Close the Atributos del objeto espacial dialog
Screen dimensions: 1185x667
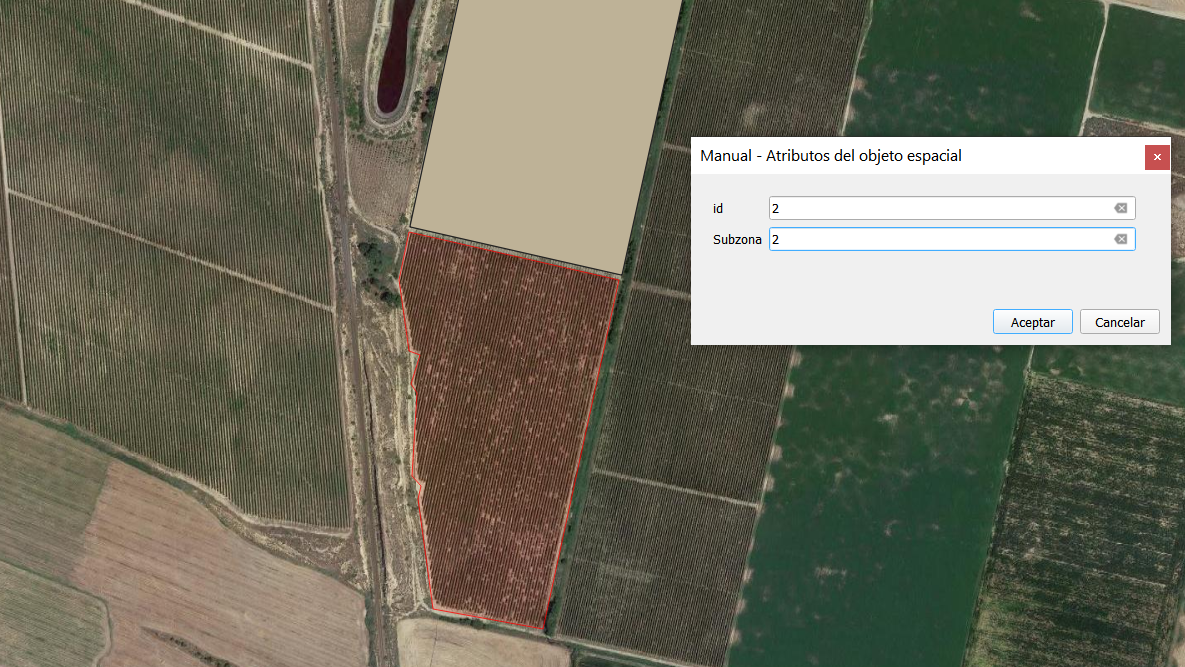(1156, 157)
